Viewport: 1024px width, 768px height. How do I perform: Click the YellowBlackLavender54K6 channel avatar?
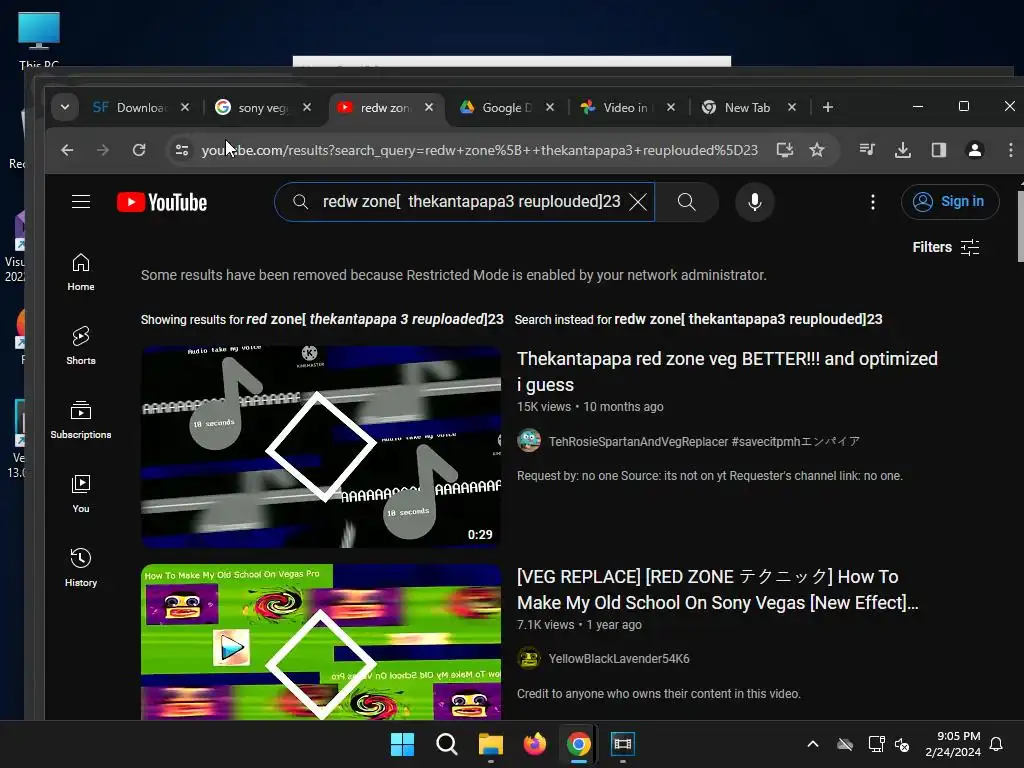529,658
